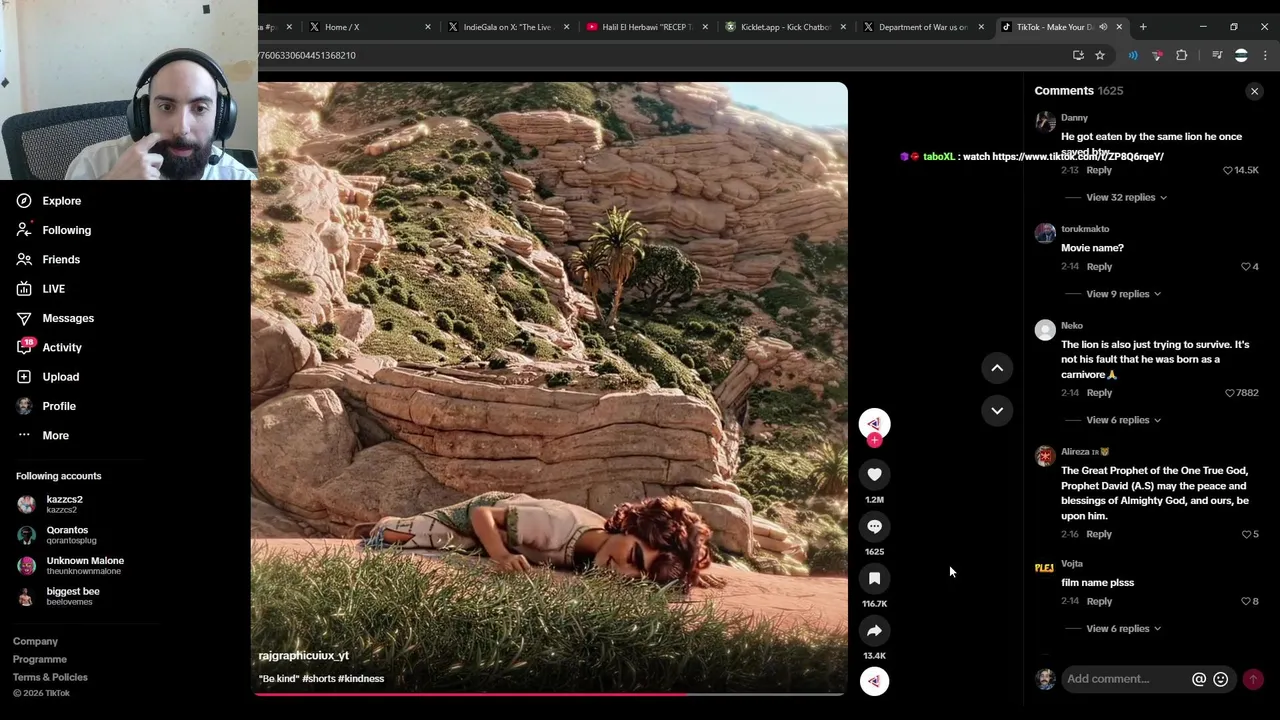The width and height of the screenshot is (1280, 720).
Task: Switch to IndieGala on X tab
Action: coord(508,27)
